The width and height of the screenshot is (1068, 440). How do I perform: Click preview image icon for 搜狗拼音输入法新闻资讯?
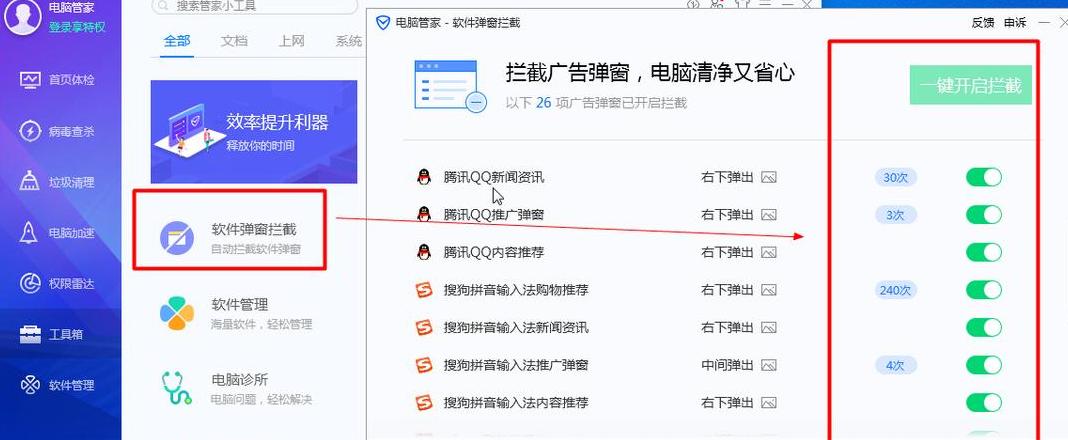[x=769, y=328]
